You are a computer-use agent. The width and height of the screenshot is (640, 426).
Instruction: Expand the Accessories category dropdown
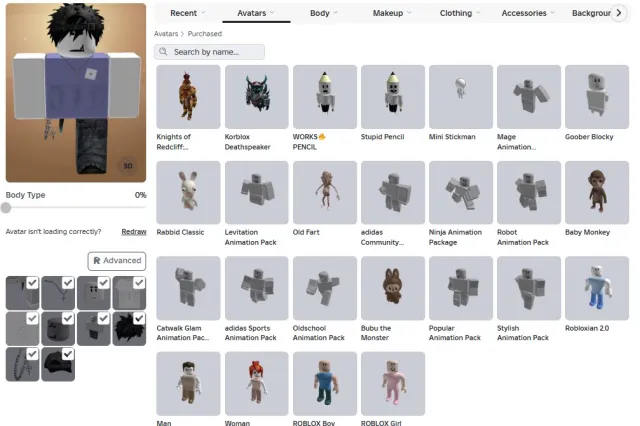click(528, 13)
